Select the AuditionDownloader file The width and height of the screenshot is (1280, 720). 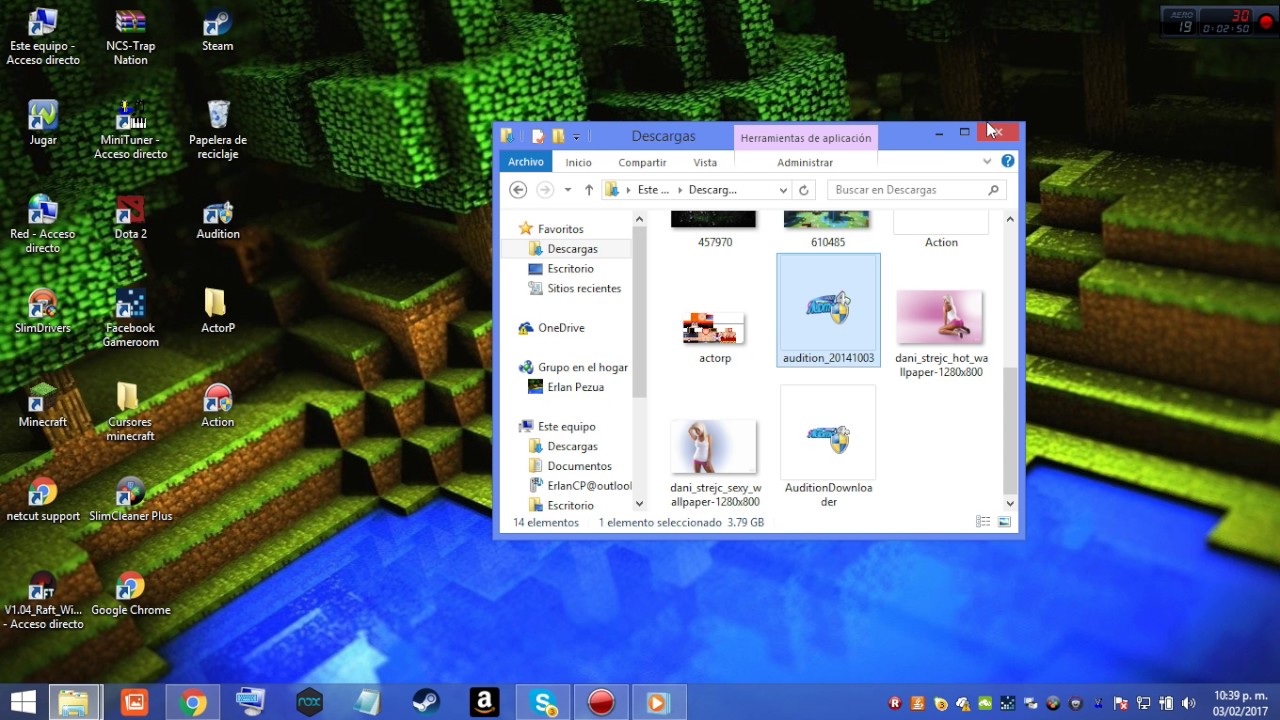[828, 447]
